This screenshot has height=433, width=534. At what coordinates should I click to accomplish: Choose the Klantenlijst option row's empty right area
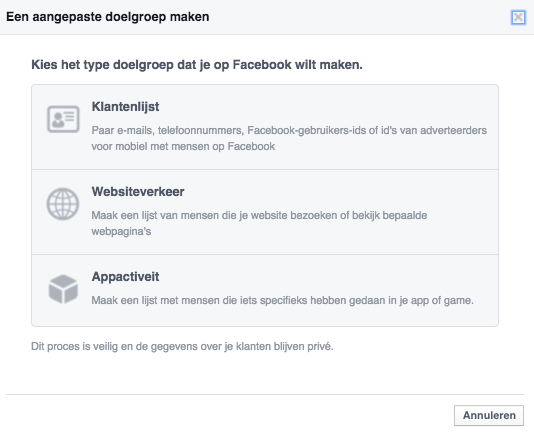(x=375, y=107)
